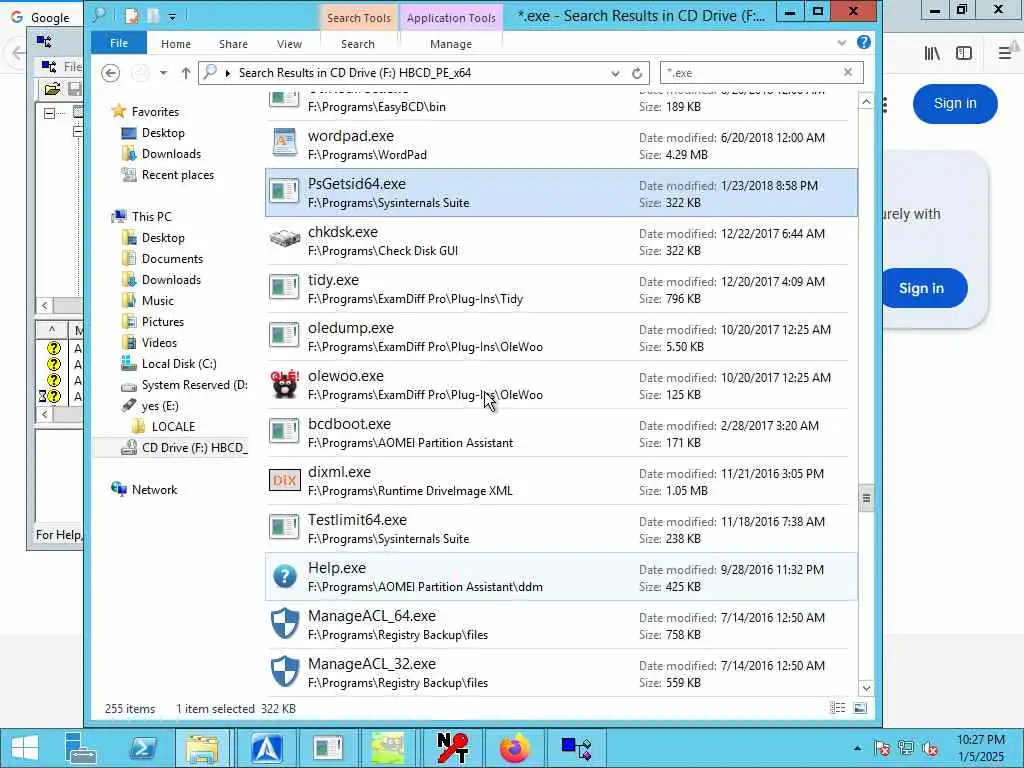This screenshot has width=1024, height=768.
Task: Select the bcdboot.exe file icon
Action: [x=285, y=431]
